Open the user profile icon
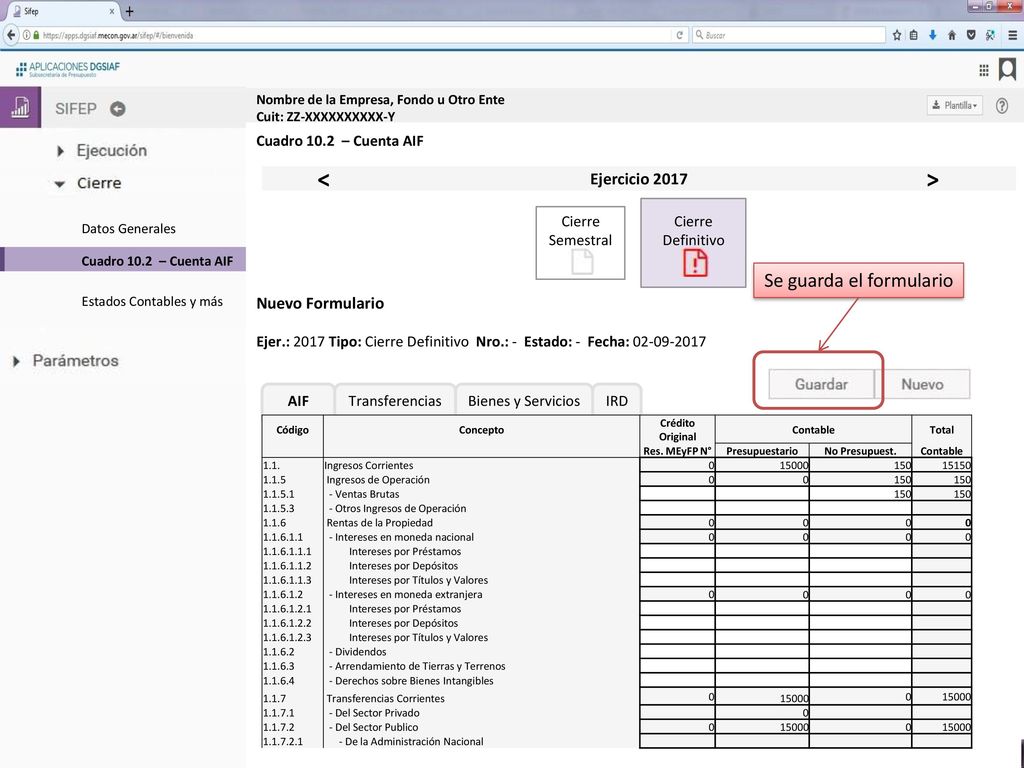Screen dimensions: 1024x768 (1007, 69)
